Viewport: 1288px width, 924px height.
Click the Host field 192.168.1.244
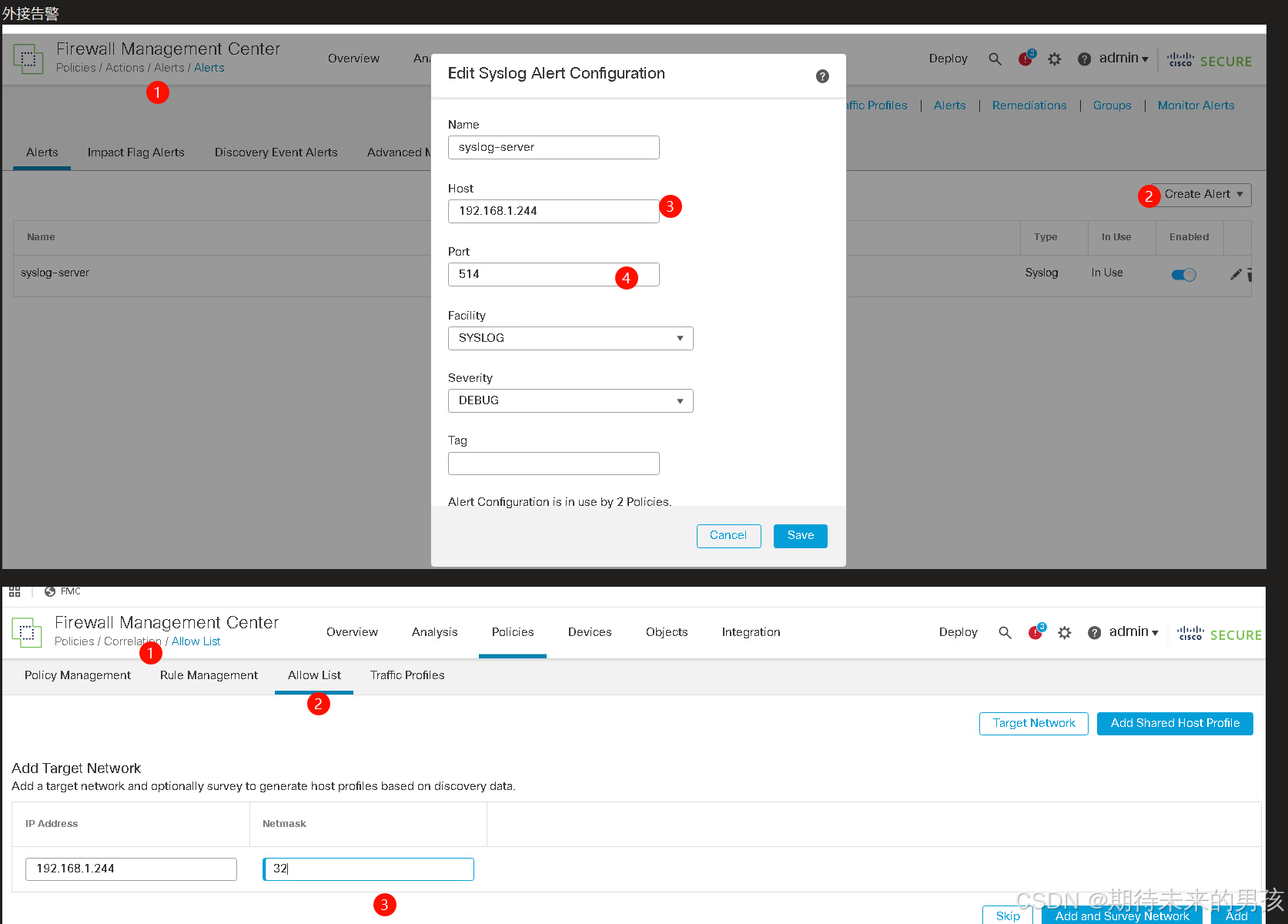click(554, 212)
